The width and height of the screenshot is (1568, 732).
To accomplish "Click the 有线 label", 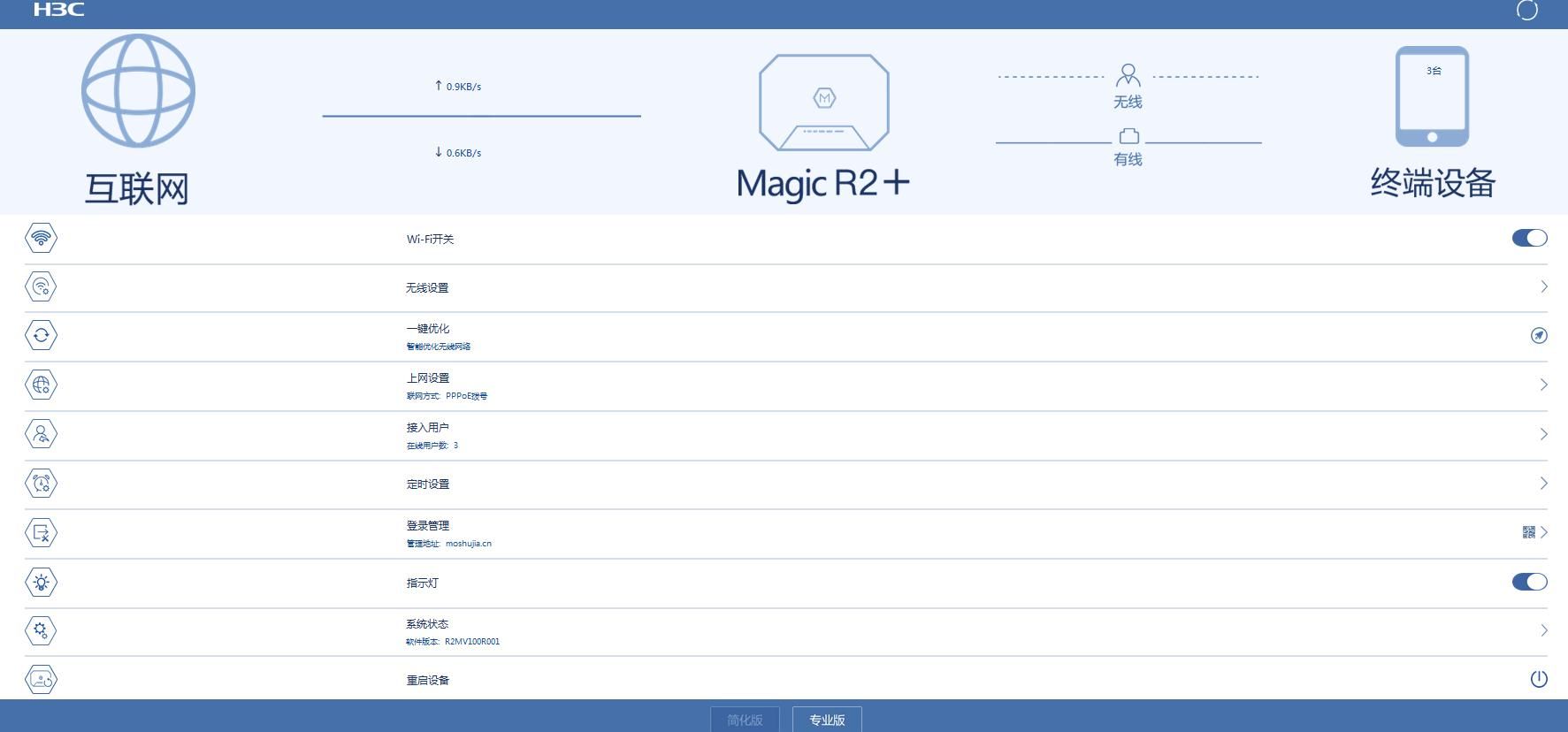I will (x=1128, y=160).
